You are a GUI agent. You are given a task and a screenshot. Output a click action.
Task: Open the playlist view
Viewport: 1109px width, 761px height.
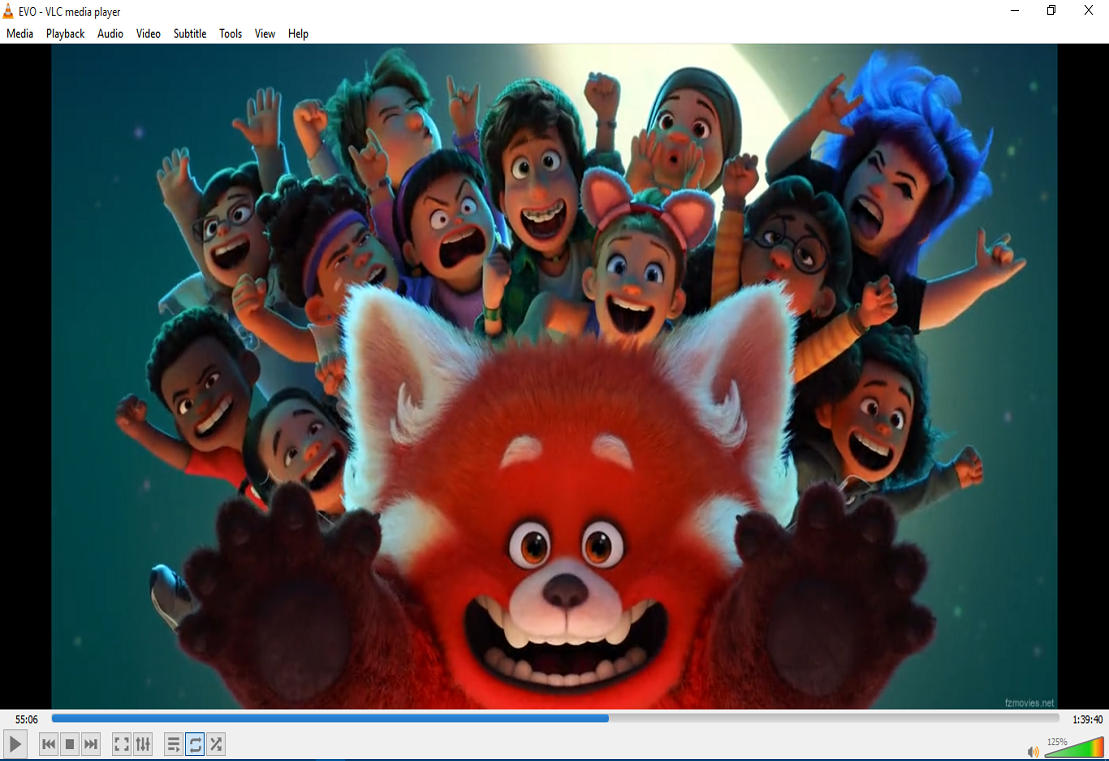(x=173, y=744)
